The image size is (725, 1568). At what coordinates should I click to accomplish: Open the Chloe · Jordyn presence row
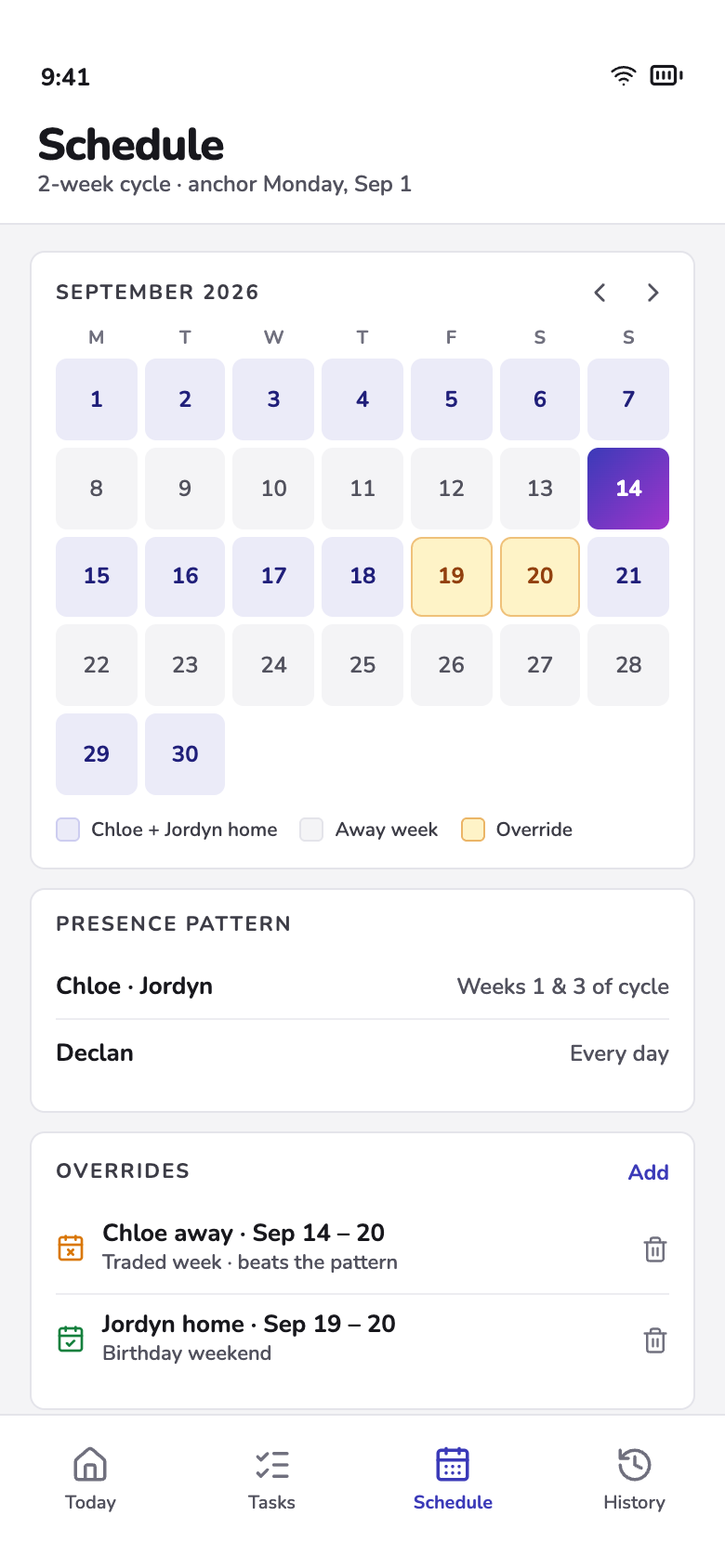click(x=362, y=987)
